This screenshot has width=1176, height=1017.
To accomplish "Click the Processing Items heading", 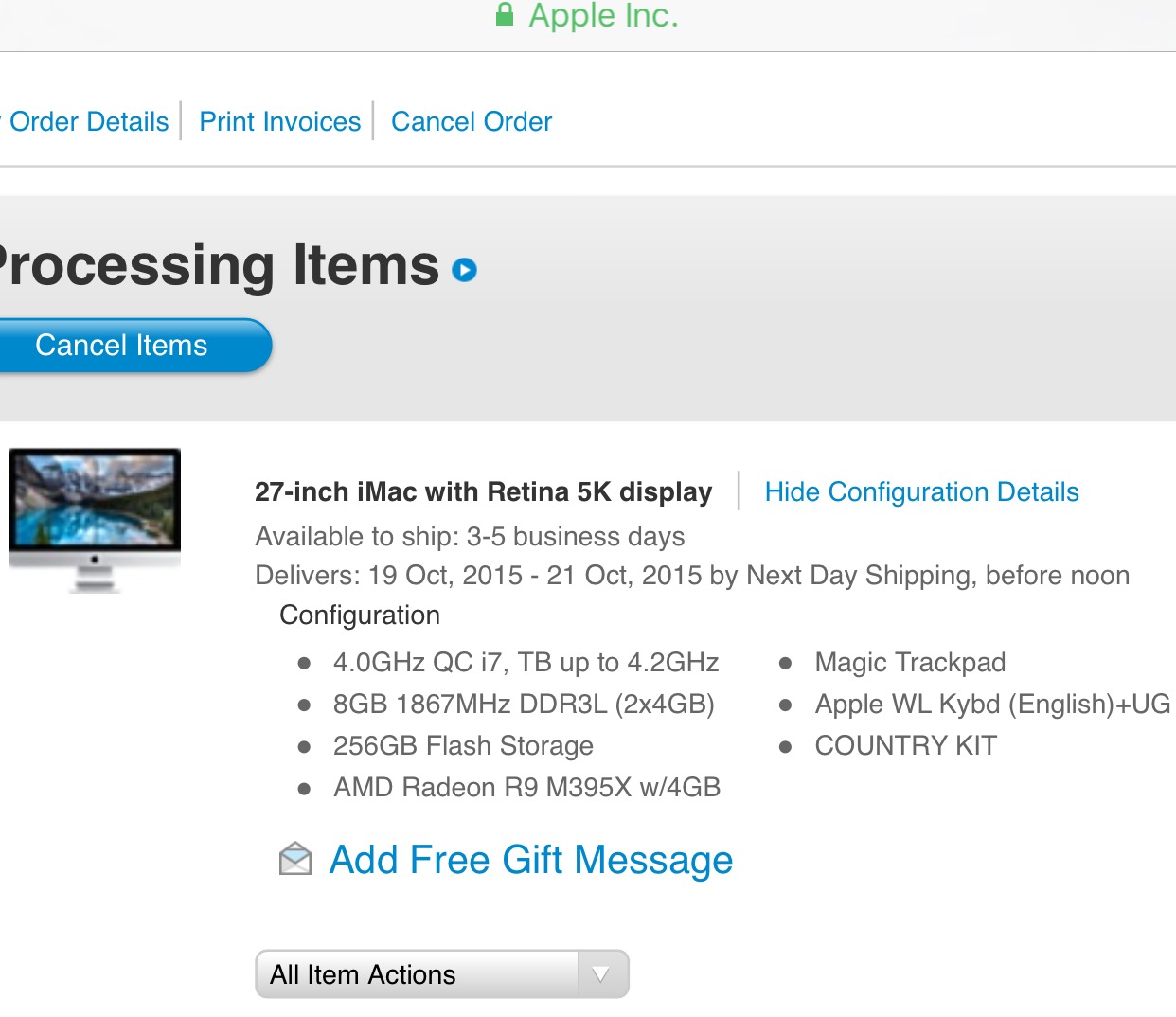I will coord(218,265).
